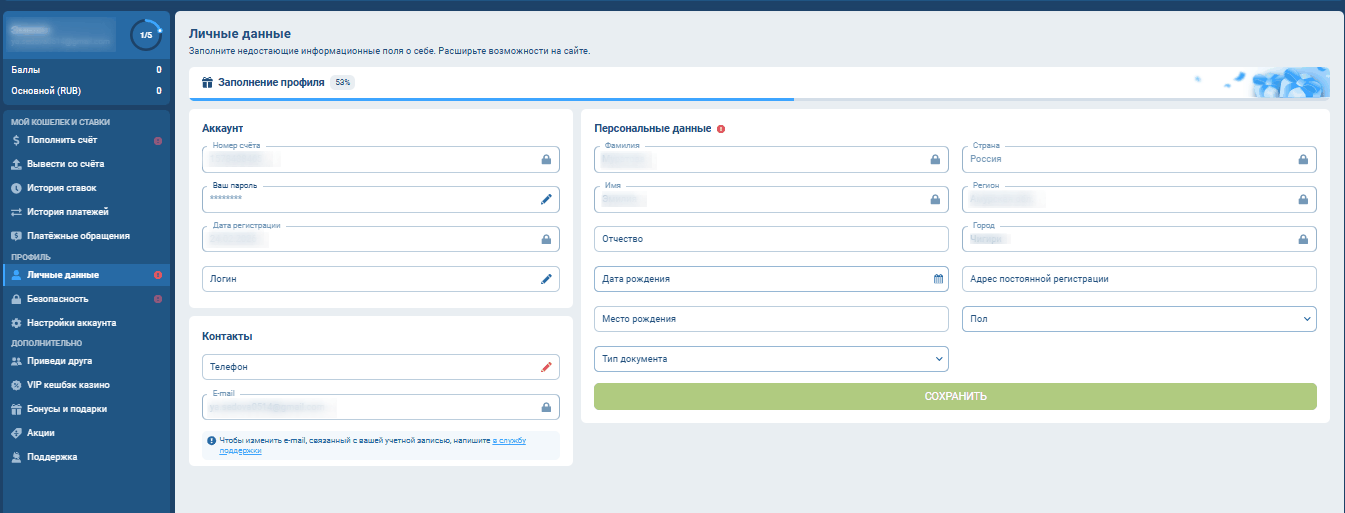Click the gift icon near Заполнение профиля
This screenshot has width=1345, height=513.
coord(208,83)
